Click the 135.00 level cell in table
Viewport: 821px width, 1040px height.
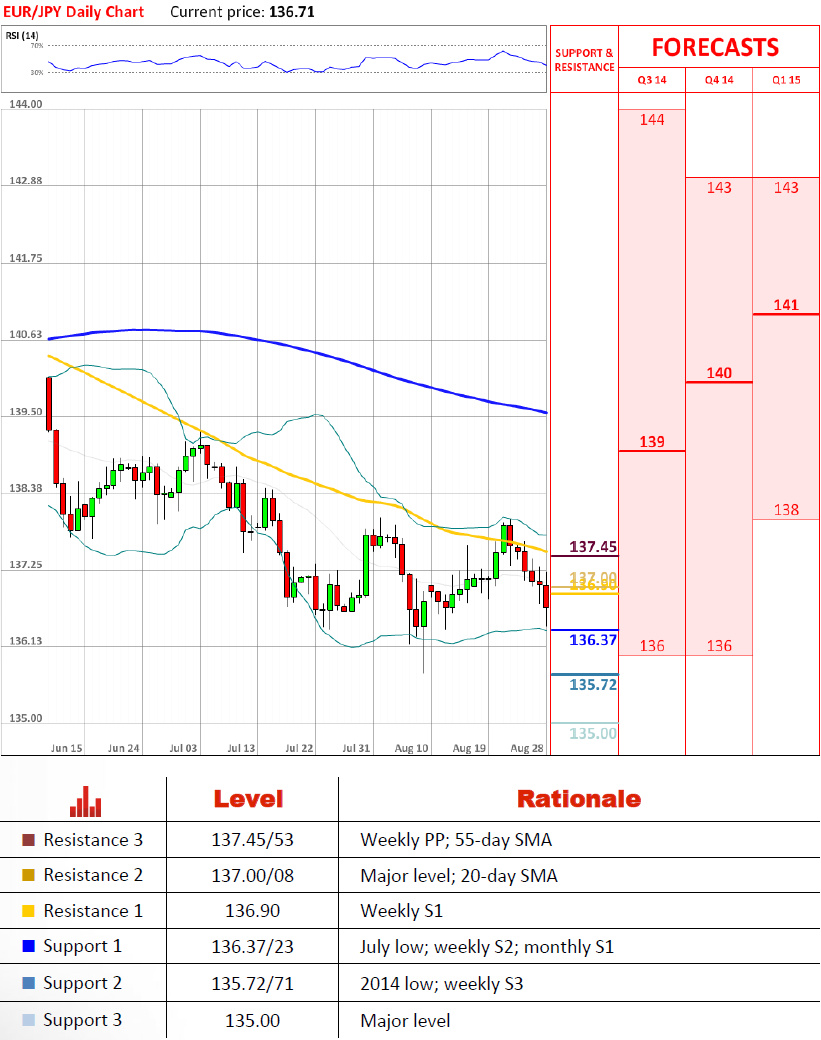tap(253, 1021)
